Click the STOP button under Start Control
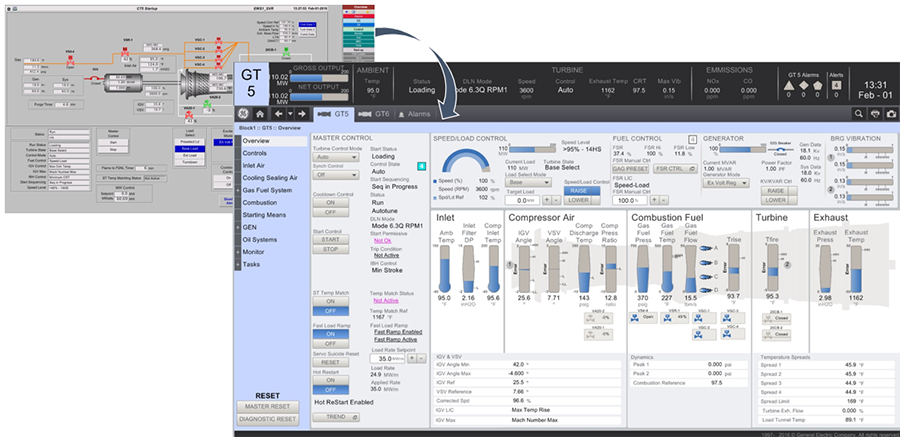 pos(331,249)
